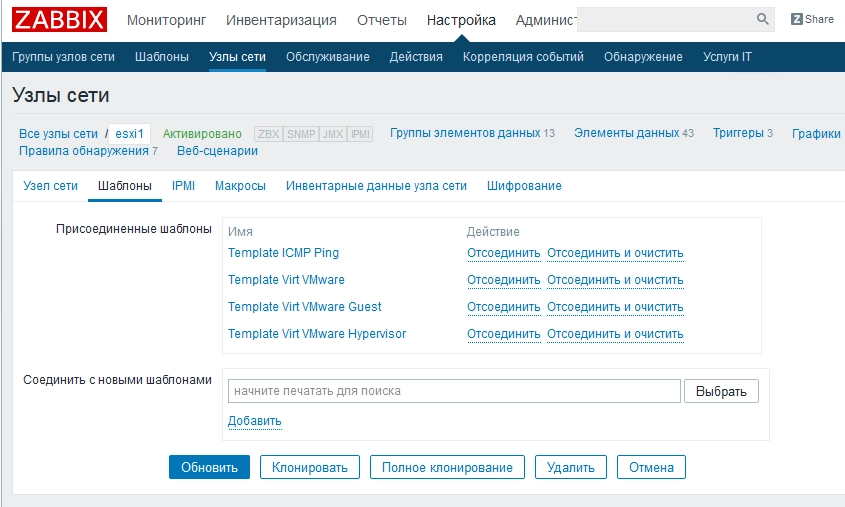Open the Инвентаризация menu
The width and height of the screenshot is (845, 507).
pos(281,20)
